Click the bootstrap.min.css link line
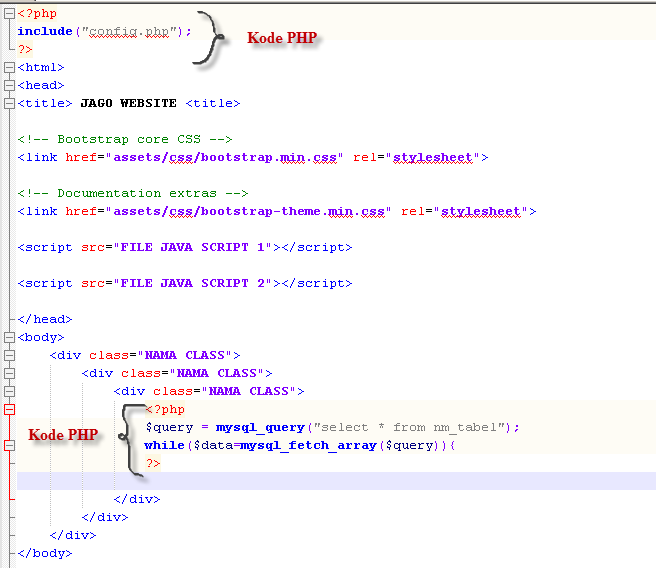This screenshot has width=656, height=568. [x=253, y=158]
